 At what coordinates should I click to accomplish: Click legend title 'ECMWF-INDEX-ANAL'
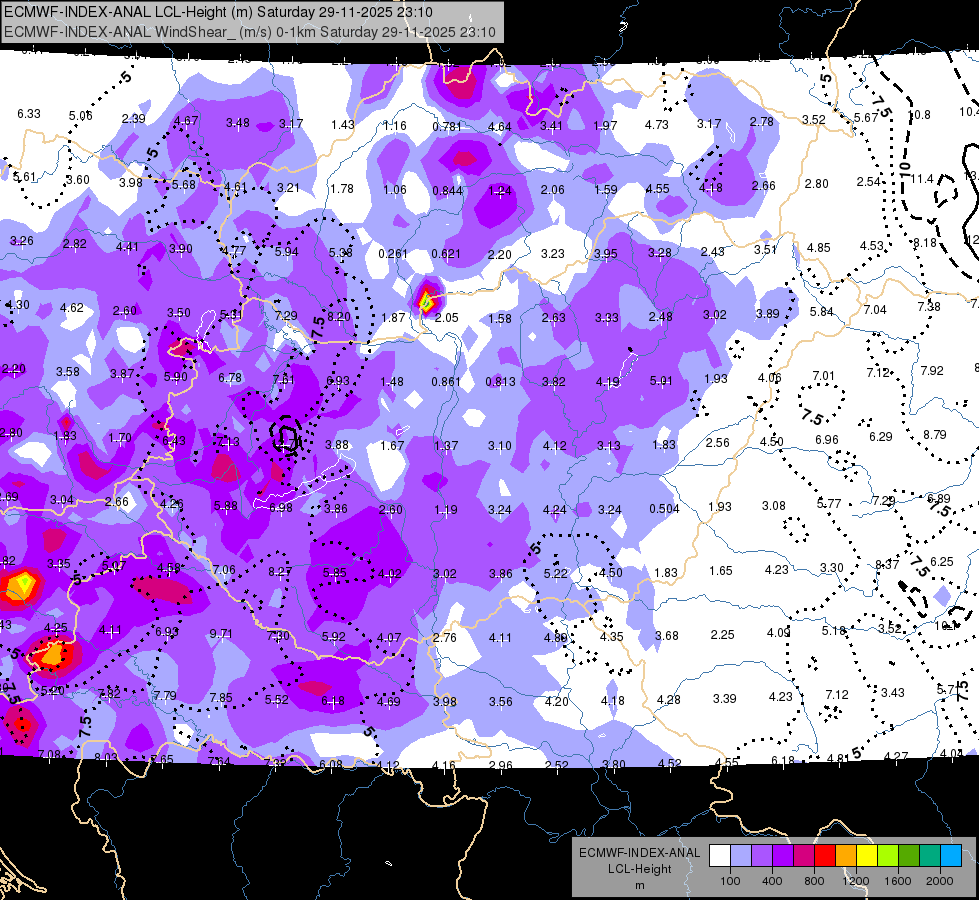(639, 853)
